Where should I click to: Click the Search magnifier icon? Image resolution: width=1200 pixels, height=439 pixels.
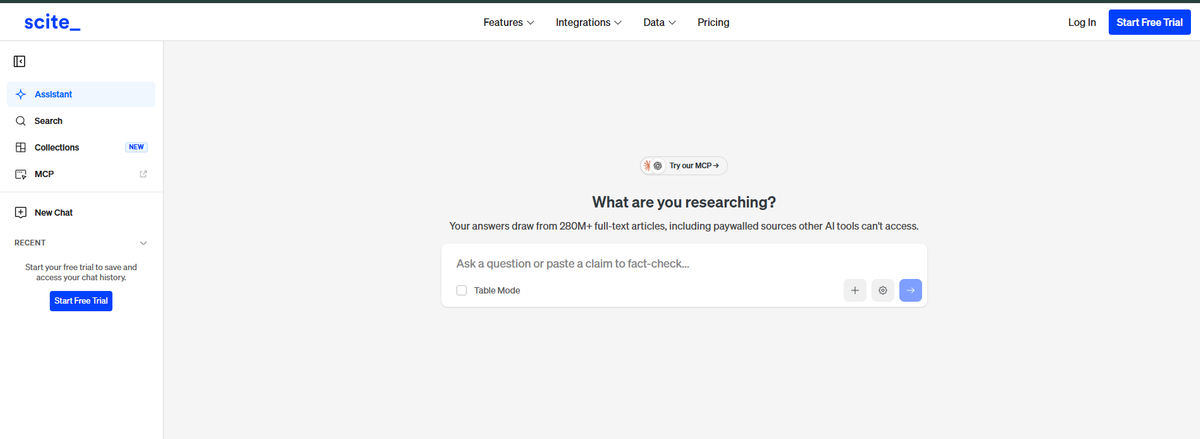(x=20, y=121)
